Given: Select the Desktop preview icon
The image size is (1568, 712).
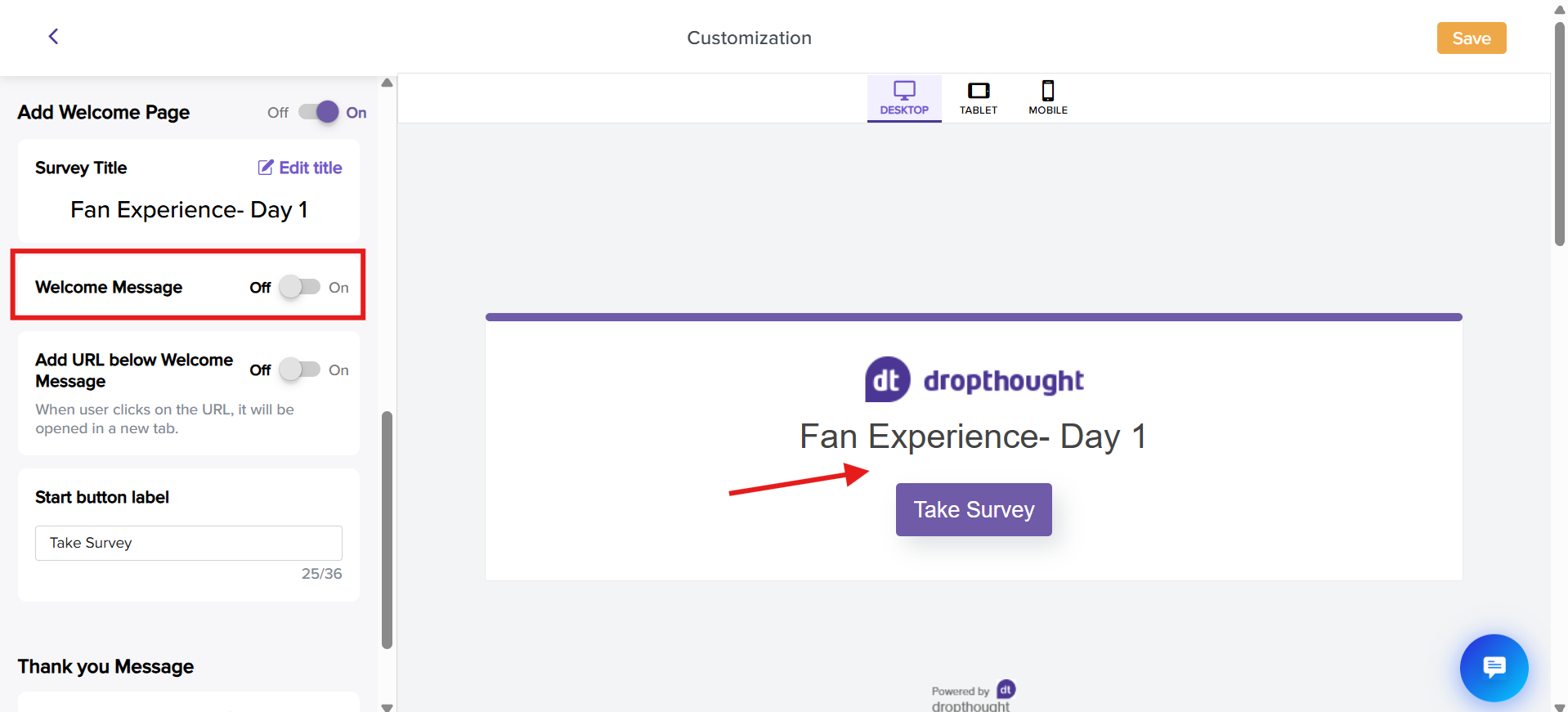Looking at the screenshot, I should click(904, 90).
